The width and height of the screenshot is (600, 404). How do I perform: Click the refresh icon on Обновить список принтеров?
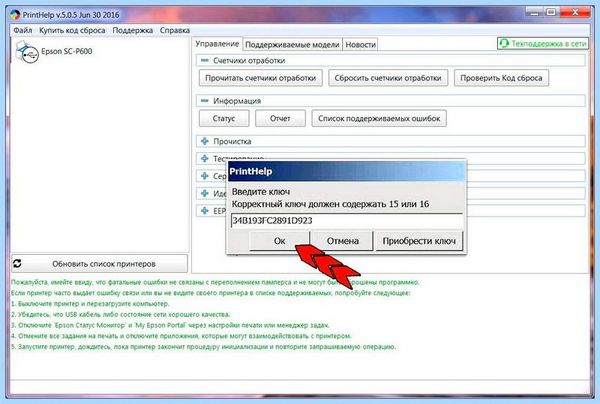click(18, 264)
